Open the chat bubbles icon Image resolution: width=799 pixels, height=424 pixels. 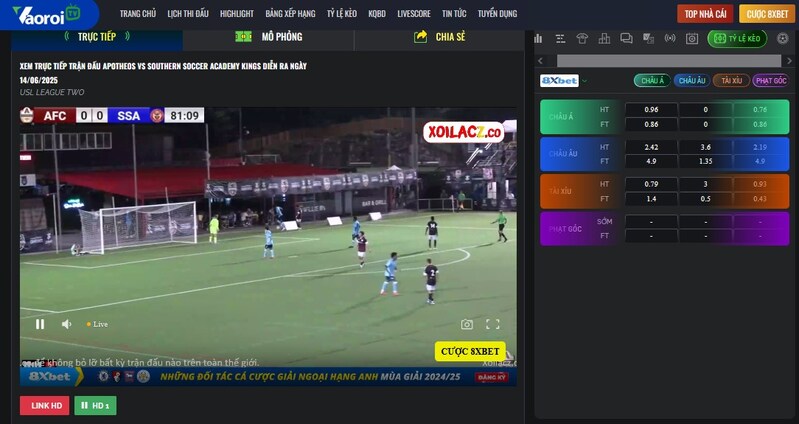point(626,39)
